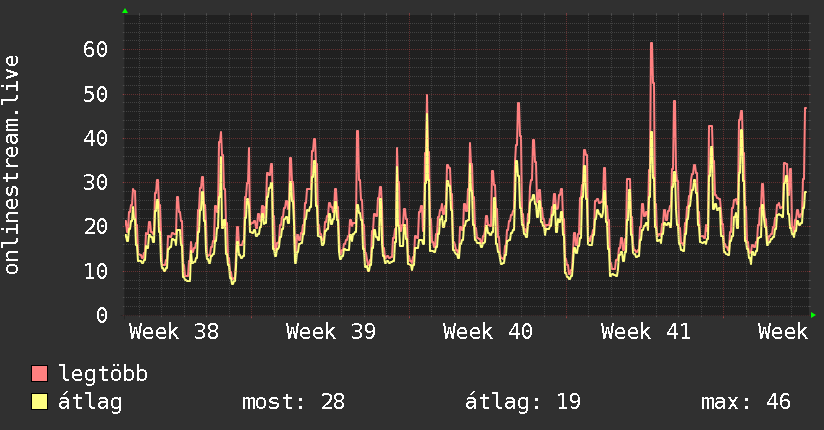Viewport: 824px width, 430px height.
Task: Click the onlinestream.live vertical title
Action: tap(12, 165)
